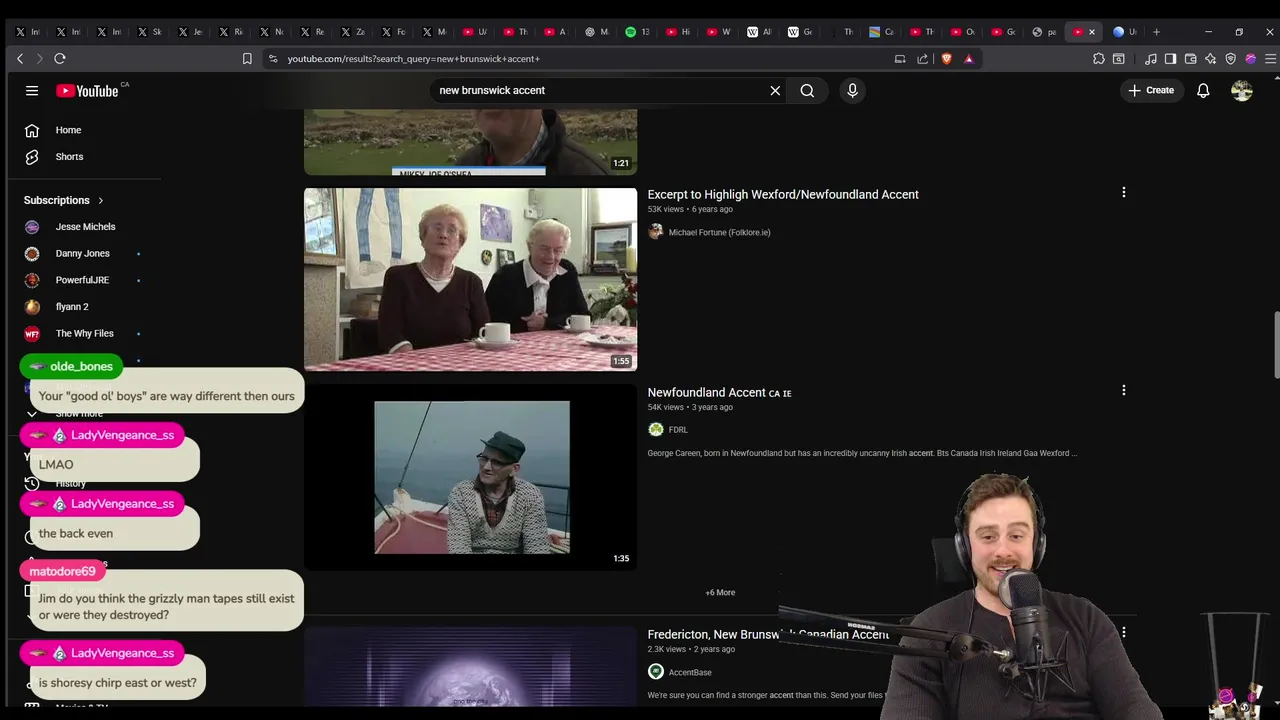Play the Newfoundland Accent video thumbnail

click(x=470, y=477)
